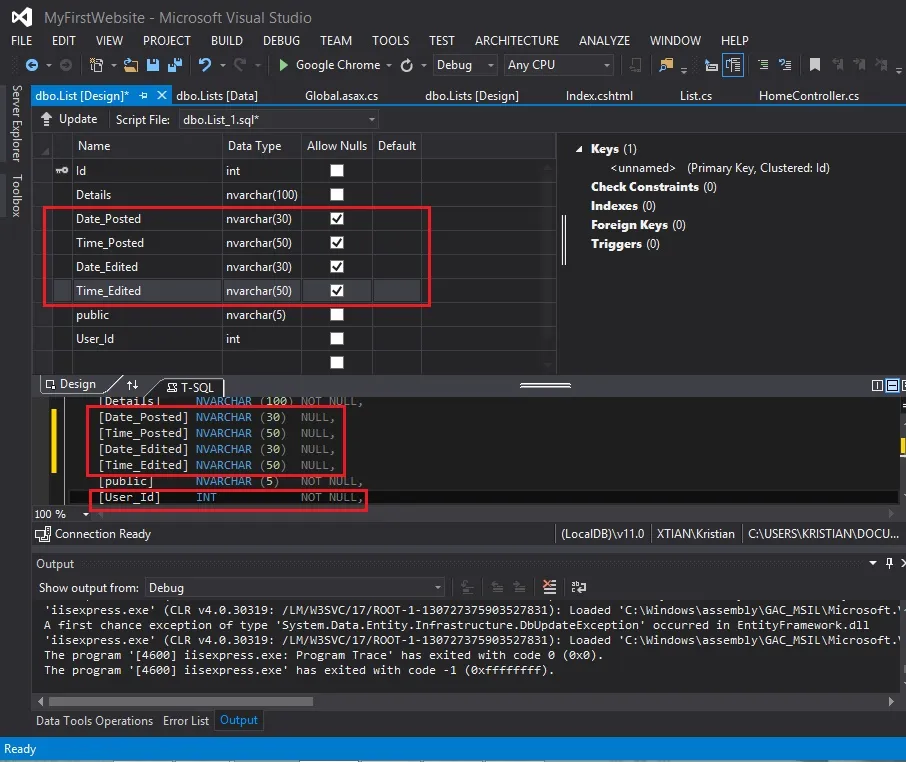Uncheck Allow Nulls for Time_Posted

point(337,243)
